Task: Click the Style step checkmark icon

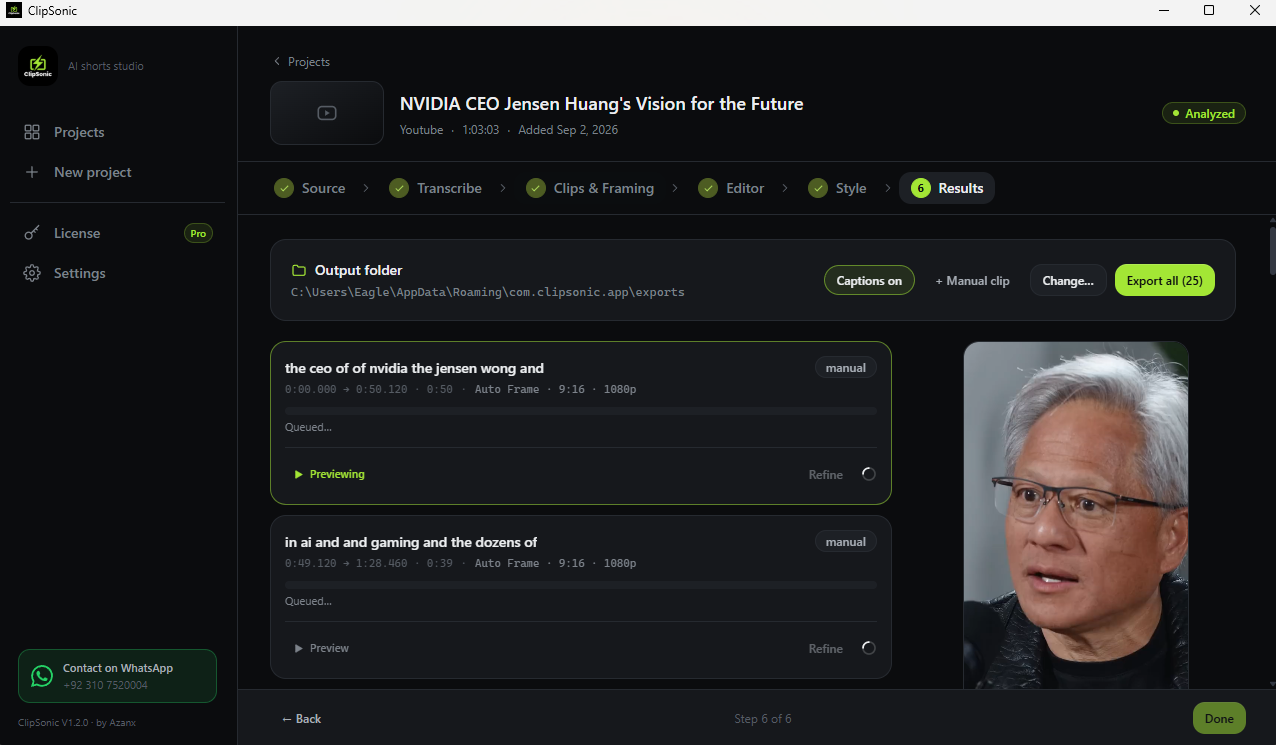Action: (818, 188)
